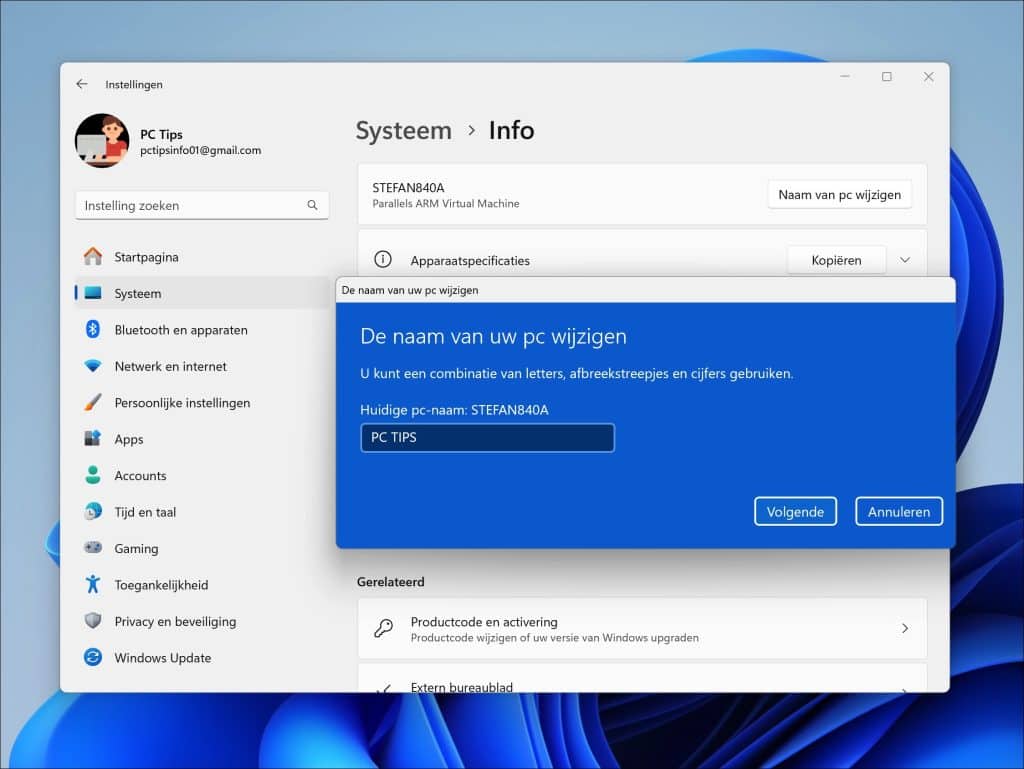Click Annuleren in rename dialog

(x=899, y=512)
